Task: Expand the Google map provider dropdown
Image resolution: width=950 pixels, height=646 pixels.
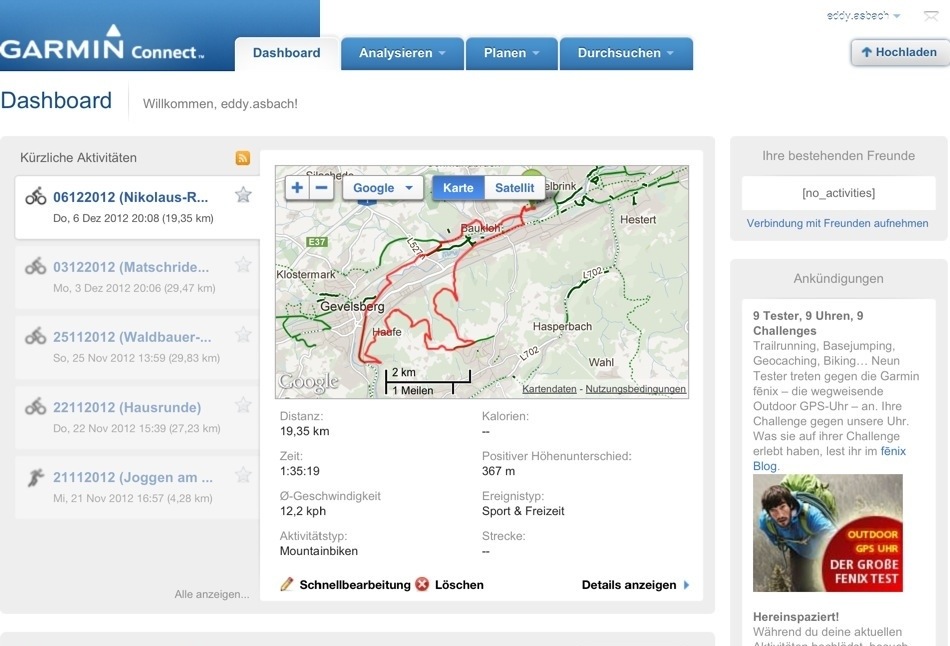Action: tap(384, 188)
